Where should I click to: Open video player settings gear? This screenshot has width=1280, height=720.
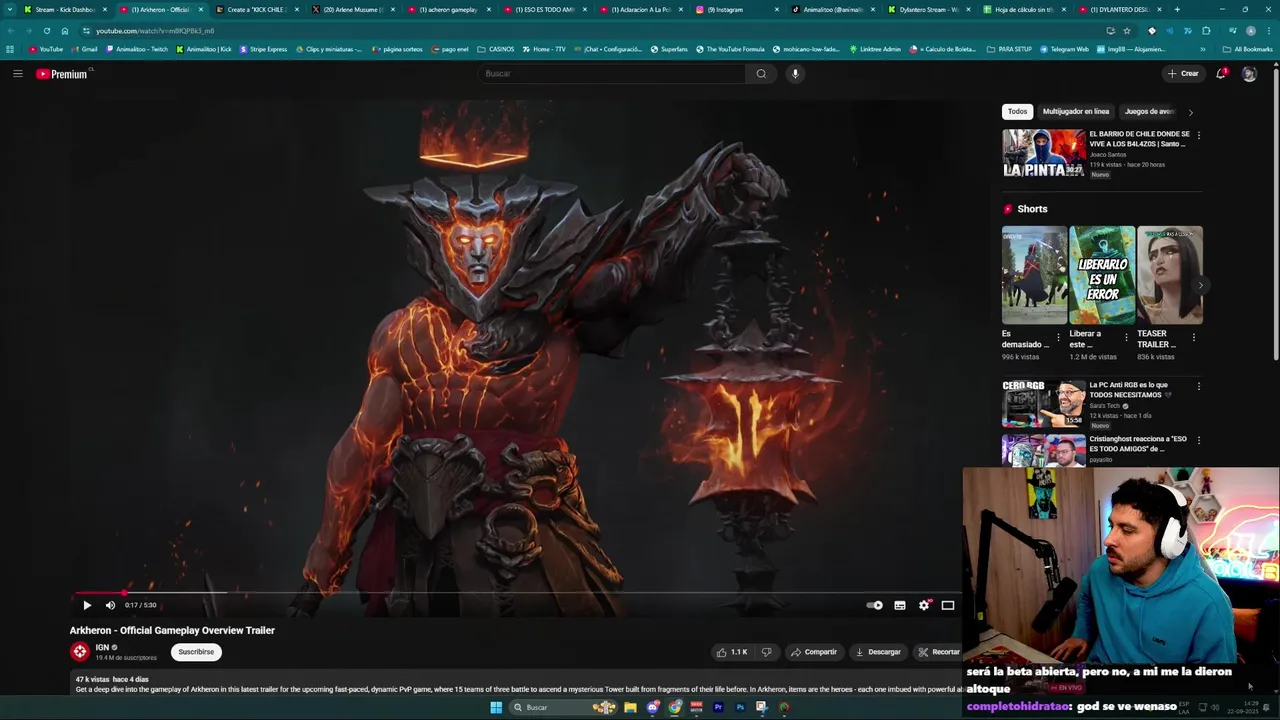pos(924,605)
